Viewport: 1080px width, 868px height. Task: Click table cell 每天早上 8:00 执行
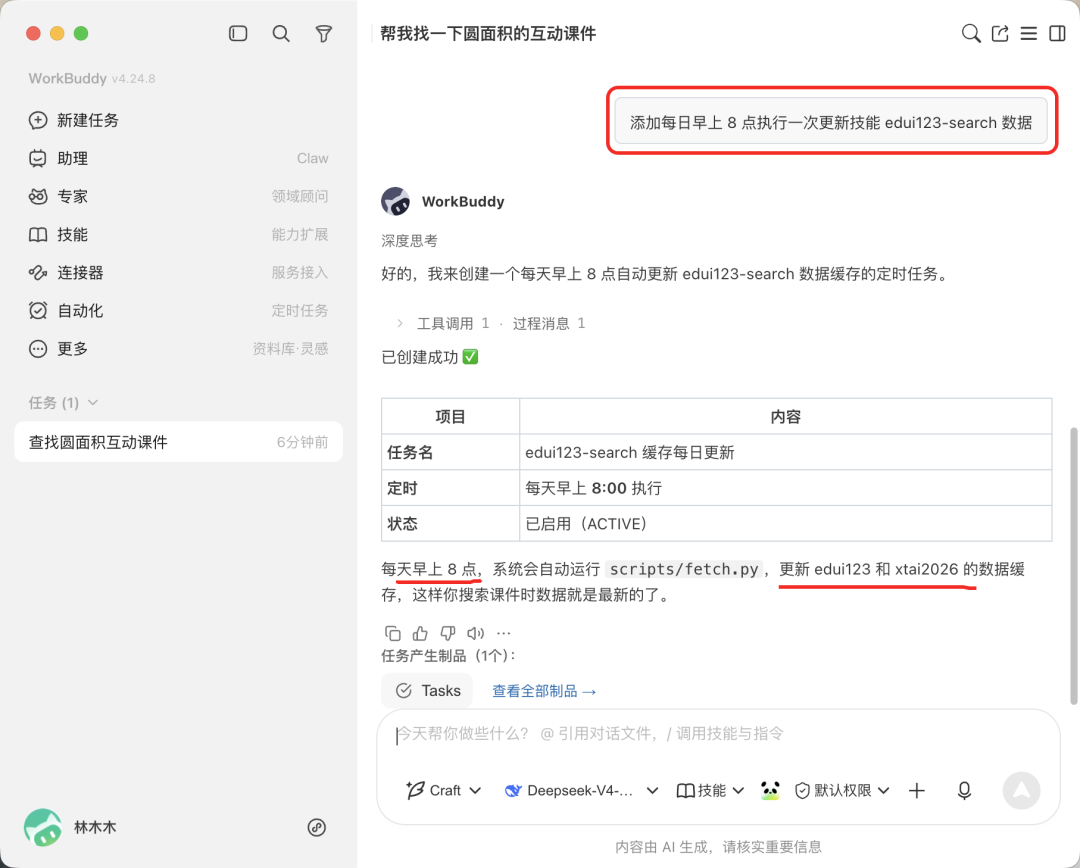tap(785, 488)
